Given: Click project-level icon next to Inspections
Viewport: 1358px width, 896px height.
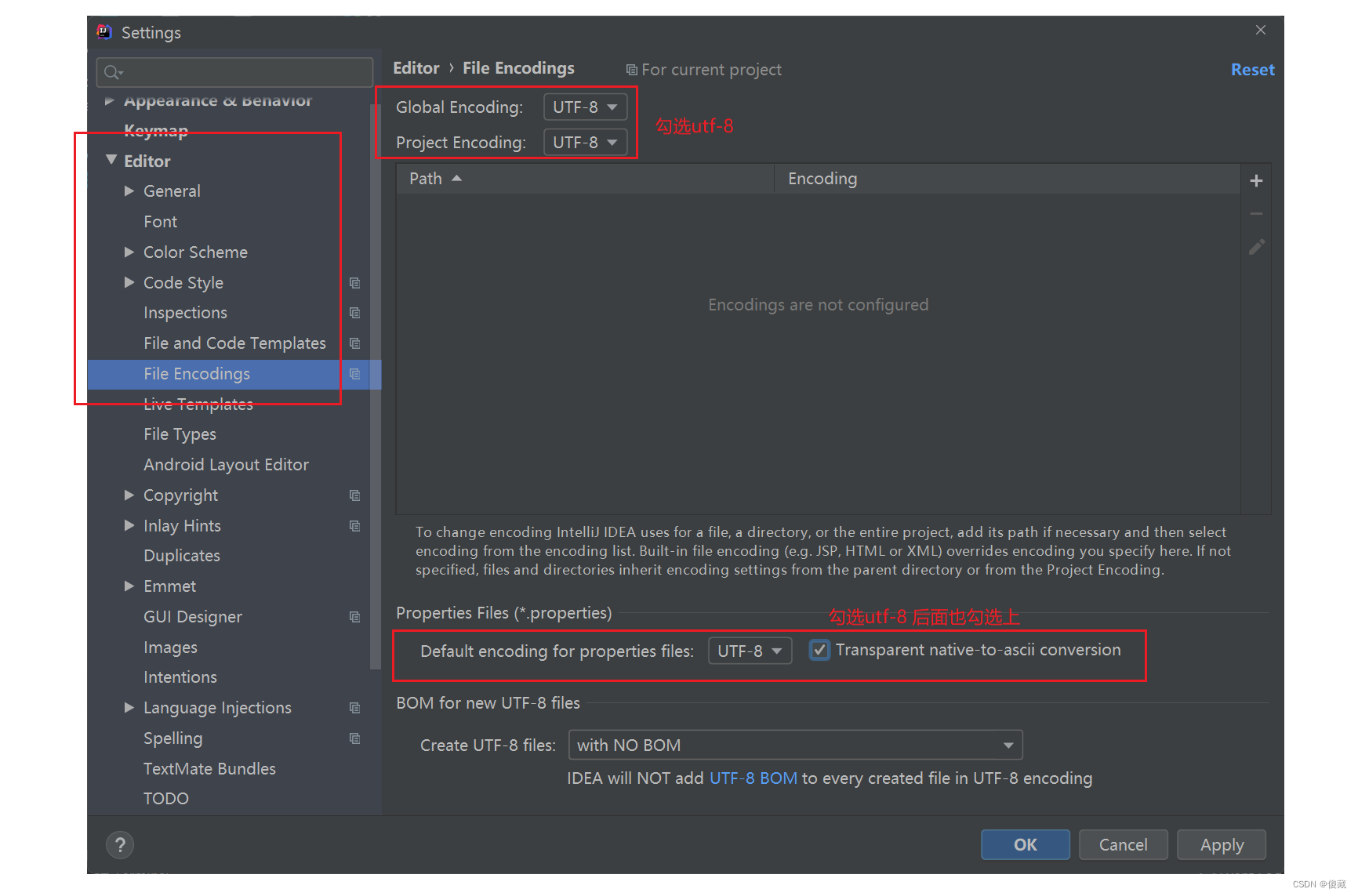Looking at the screenshot, I should point(354,313).
